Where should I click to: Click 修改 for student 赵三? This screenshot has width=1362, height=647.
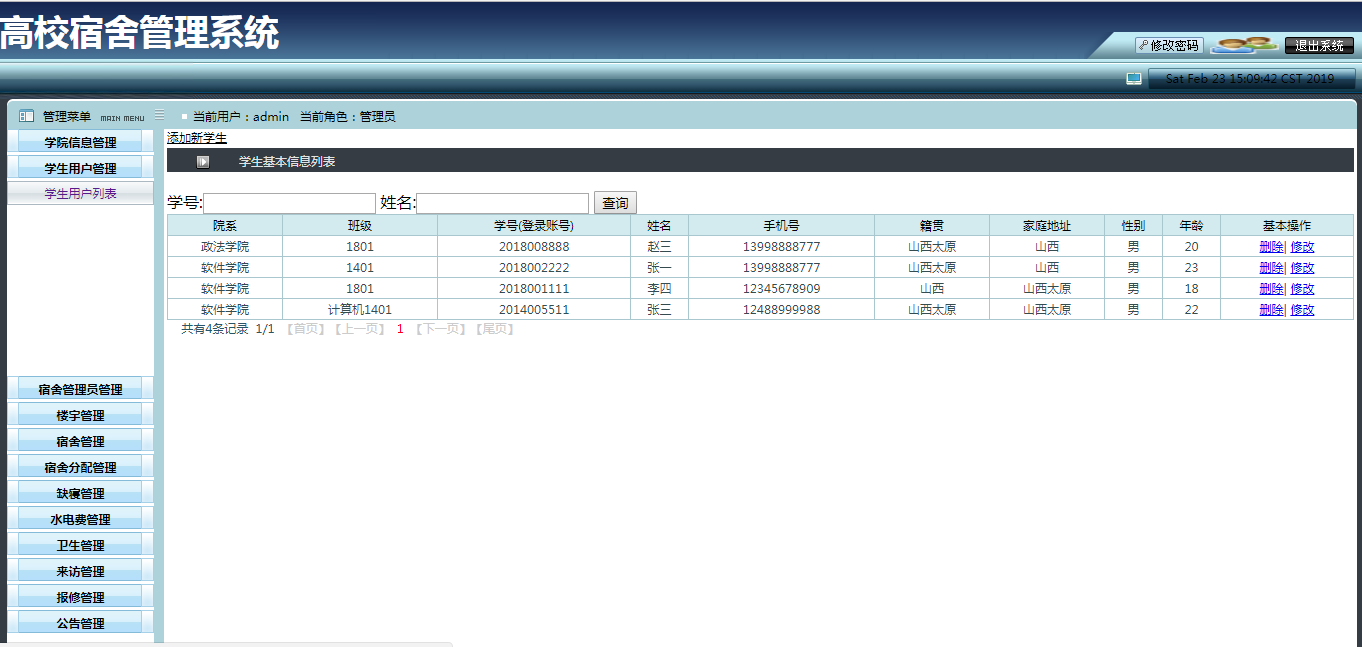click(1302, 246)
